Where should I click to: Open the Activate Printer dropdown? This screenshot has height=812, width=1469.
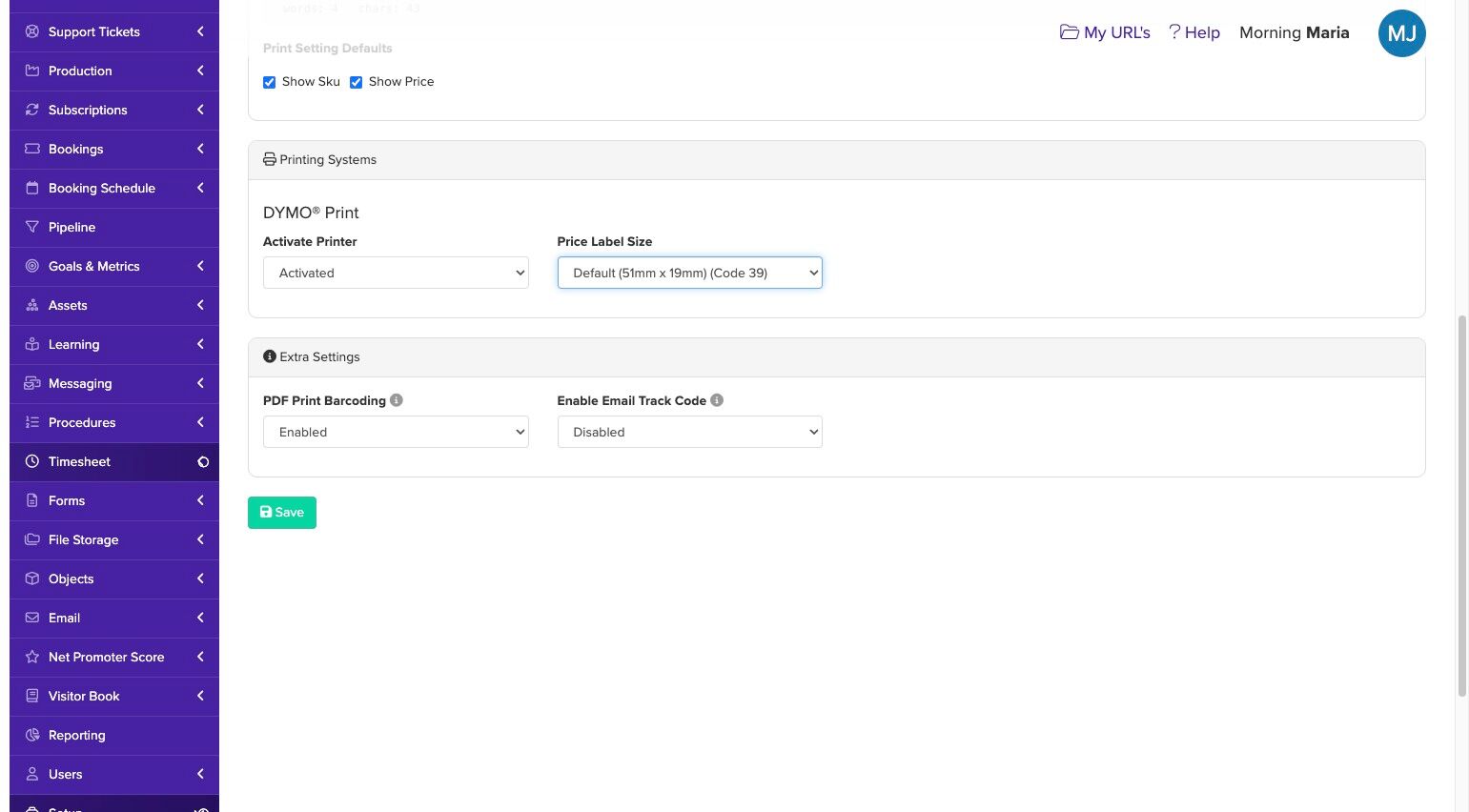pos(396,273)
